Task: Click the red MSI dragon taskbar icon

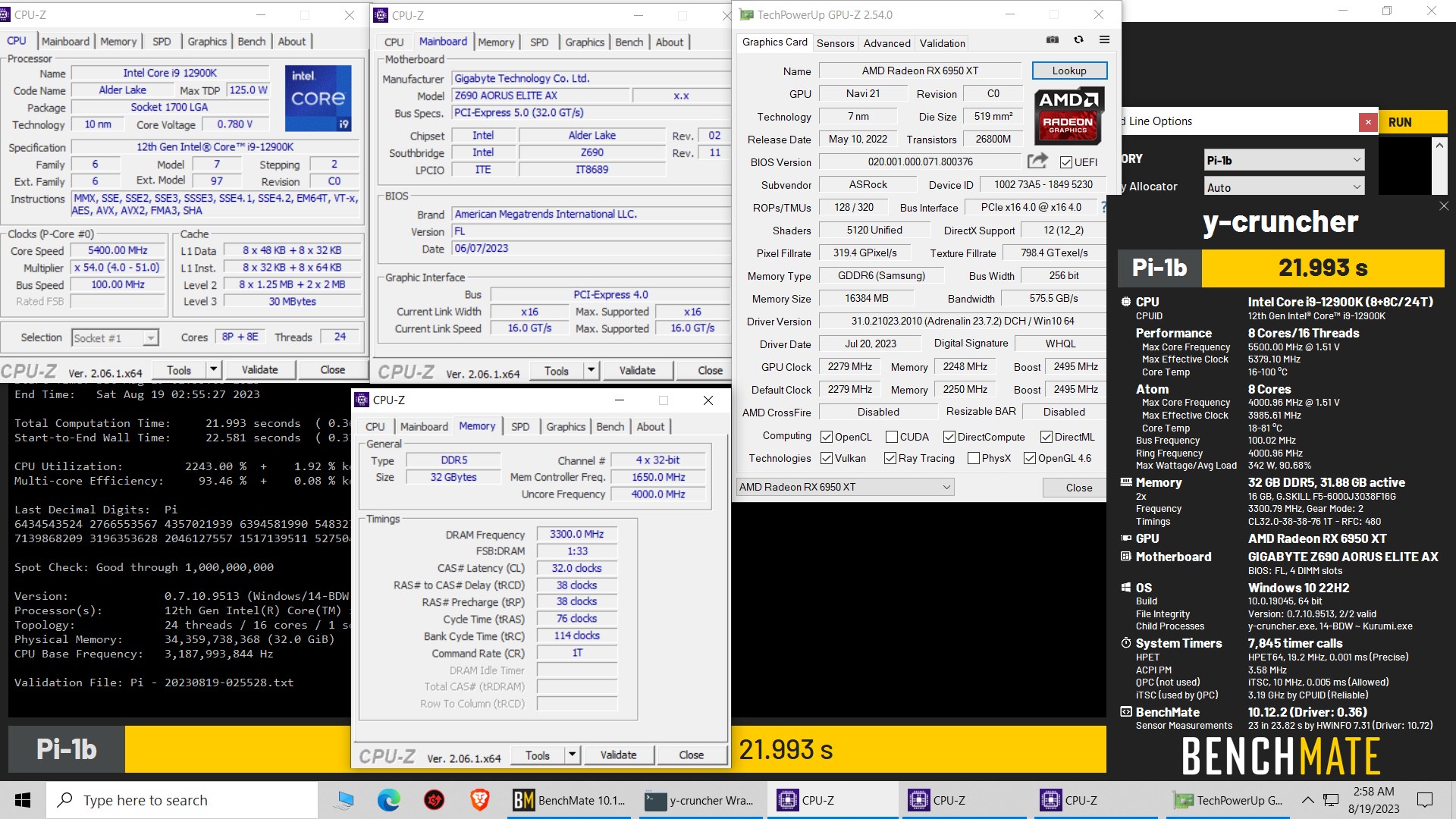Action: pos(434,800)
